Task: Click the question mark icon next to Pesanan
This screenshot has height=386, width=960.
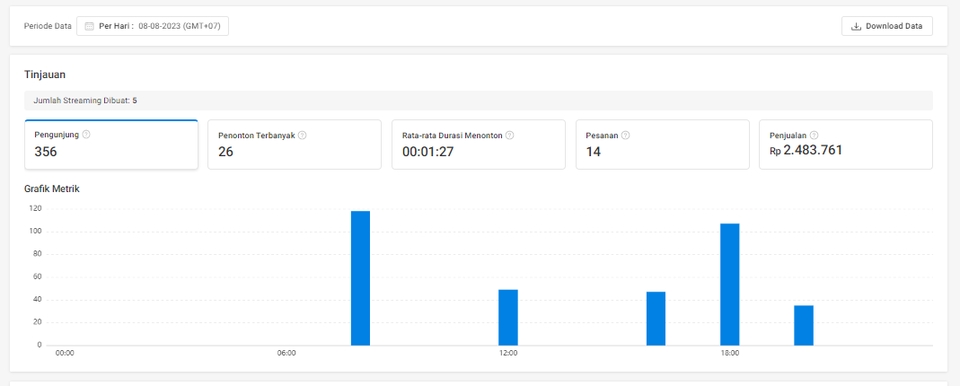Action: (x=625, y=135)
